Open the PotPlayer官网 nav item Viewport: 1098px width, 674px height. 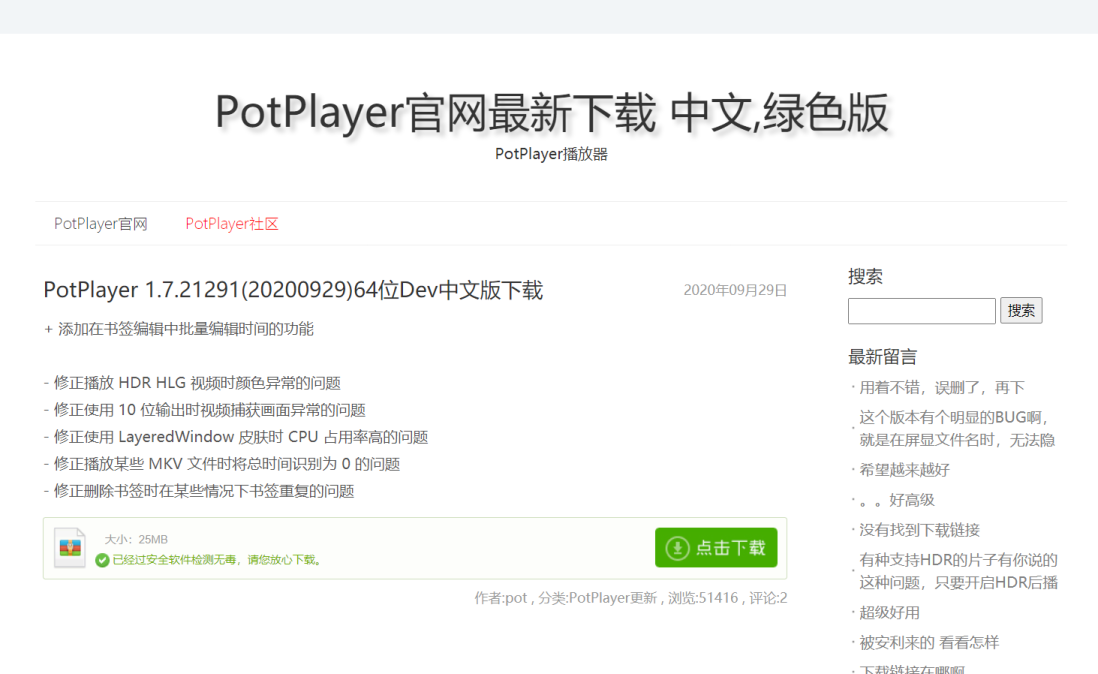(x=101, y=224)
